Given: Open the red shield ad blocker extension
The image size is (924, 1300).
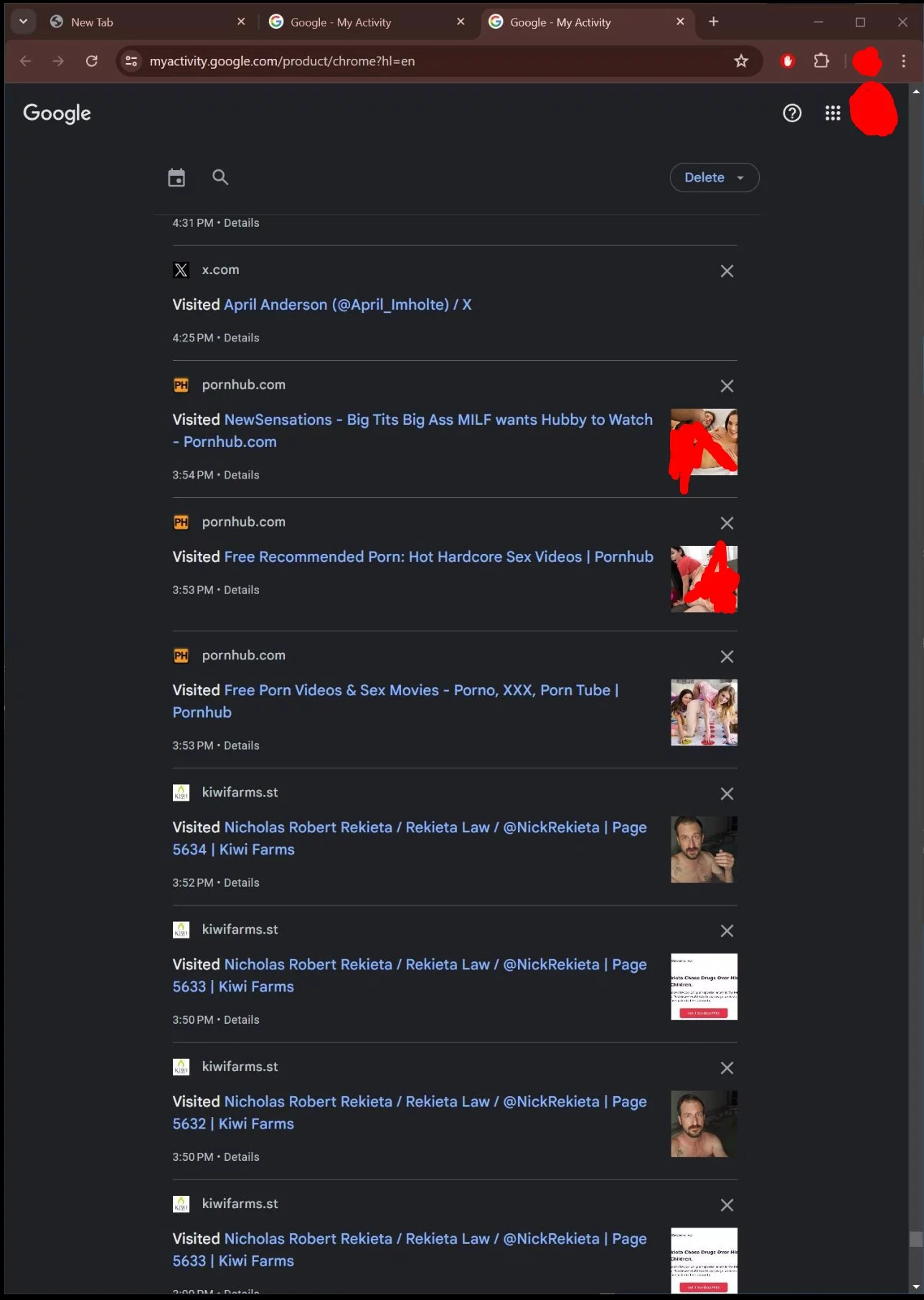Looking at the screenshot, I should point(788,61).
